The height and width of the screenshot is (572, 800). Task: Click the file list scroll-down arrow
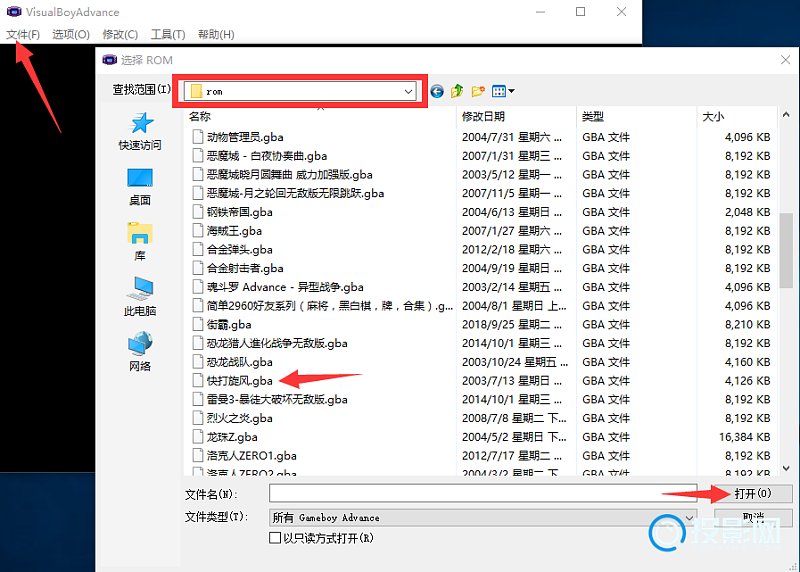point(786,468)
